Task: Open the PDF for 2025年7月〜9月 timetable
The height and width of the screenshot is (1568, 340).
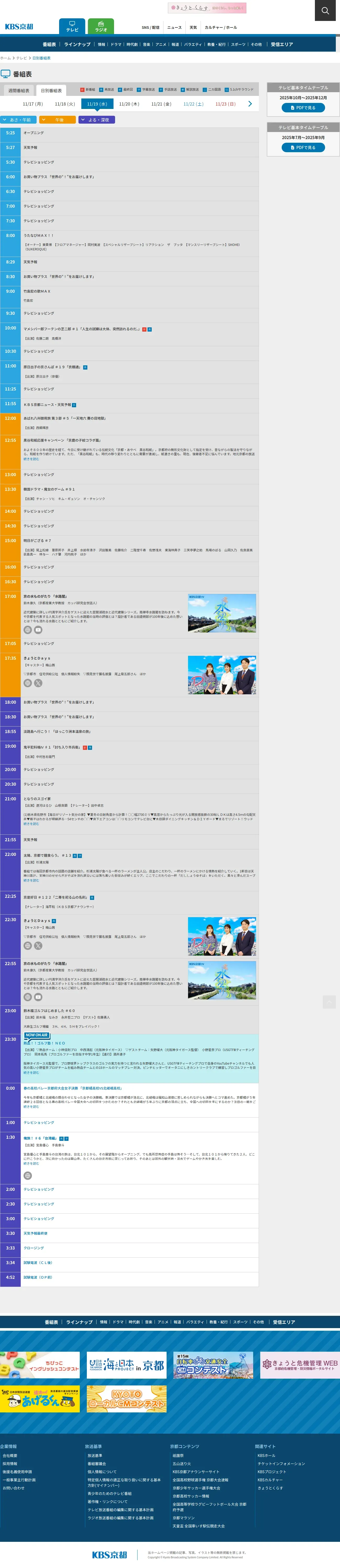Action: (303, 147)
